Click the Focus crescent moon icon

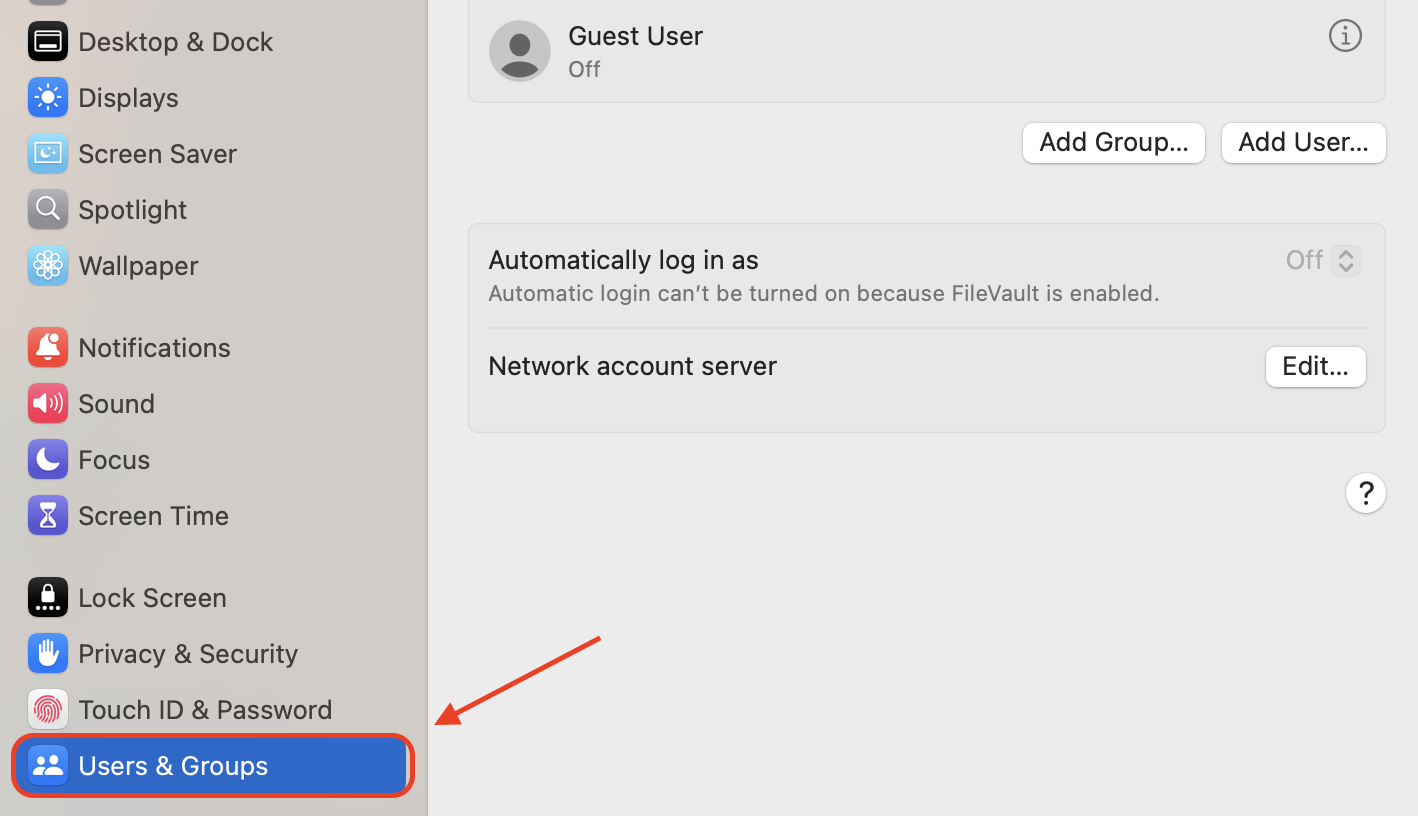(x=47, y=459)
